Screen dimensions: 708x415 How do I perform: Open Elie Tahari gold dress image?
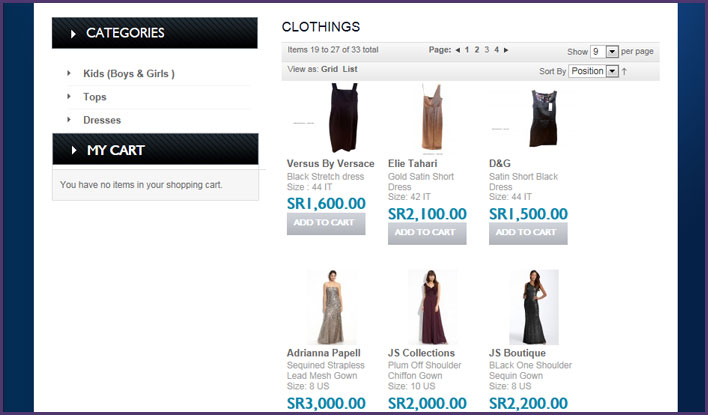coord(432,117)
